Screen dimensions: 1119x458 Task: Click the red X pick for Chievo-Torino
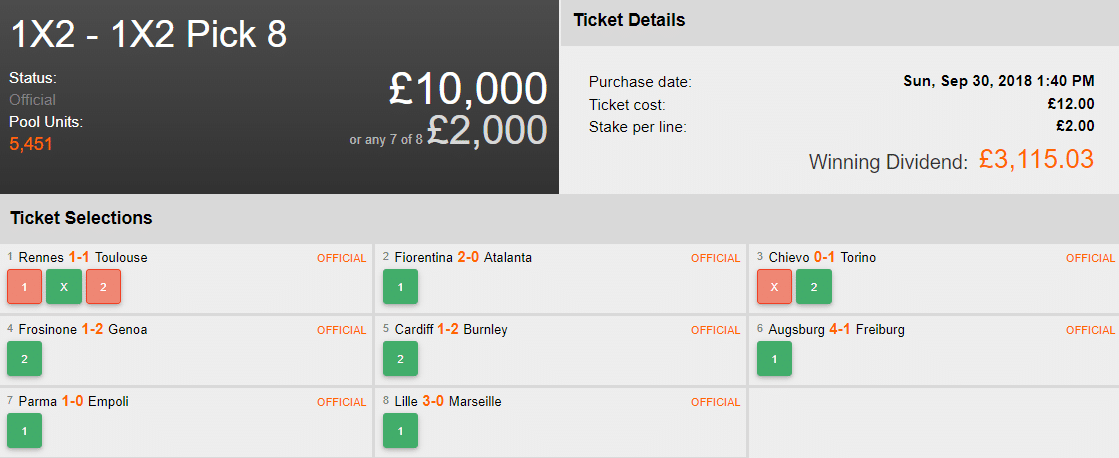774,286
